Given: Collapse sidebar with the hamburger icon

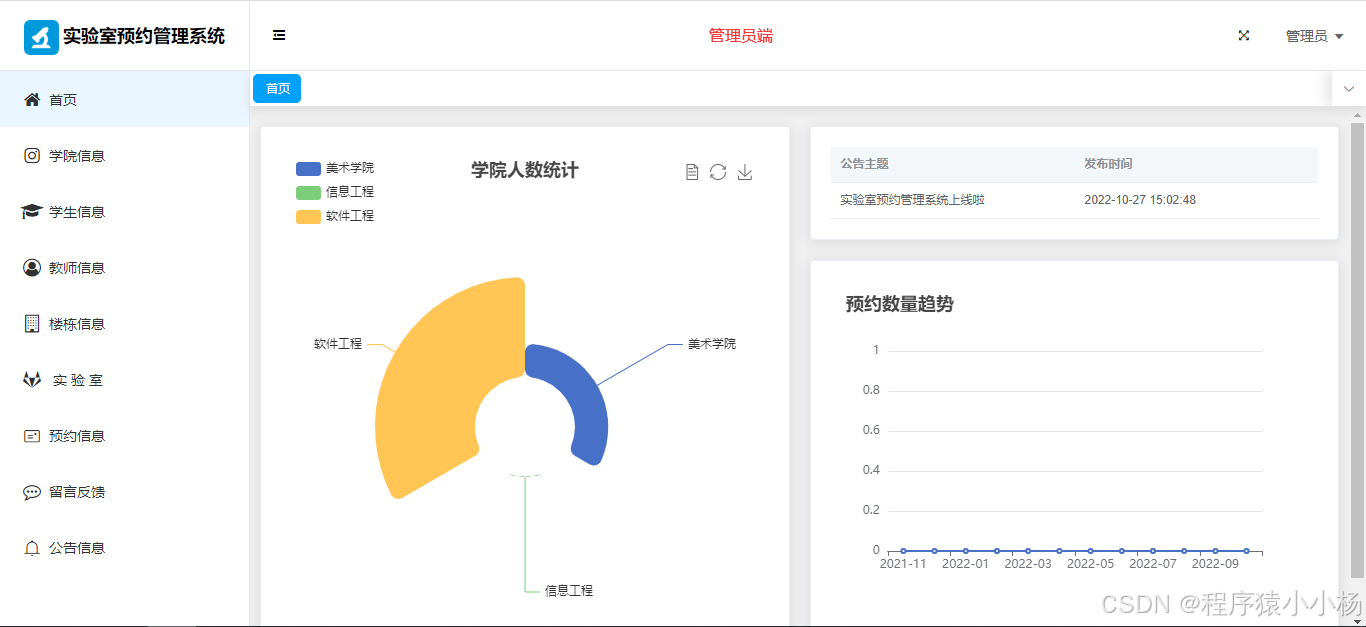Looking at the screenshot, I should point(279,36).
